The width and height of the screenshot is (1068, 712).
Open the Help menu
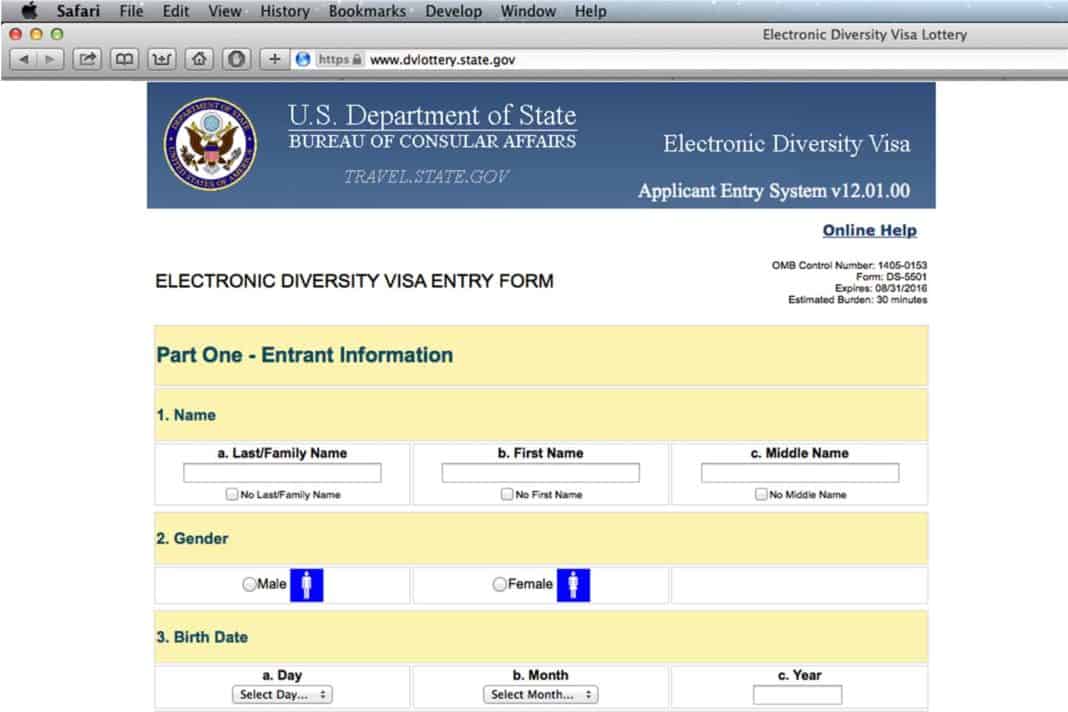[591, 11]
